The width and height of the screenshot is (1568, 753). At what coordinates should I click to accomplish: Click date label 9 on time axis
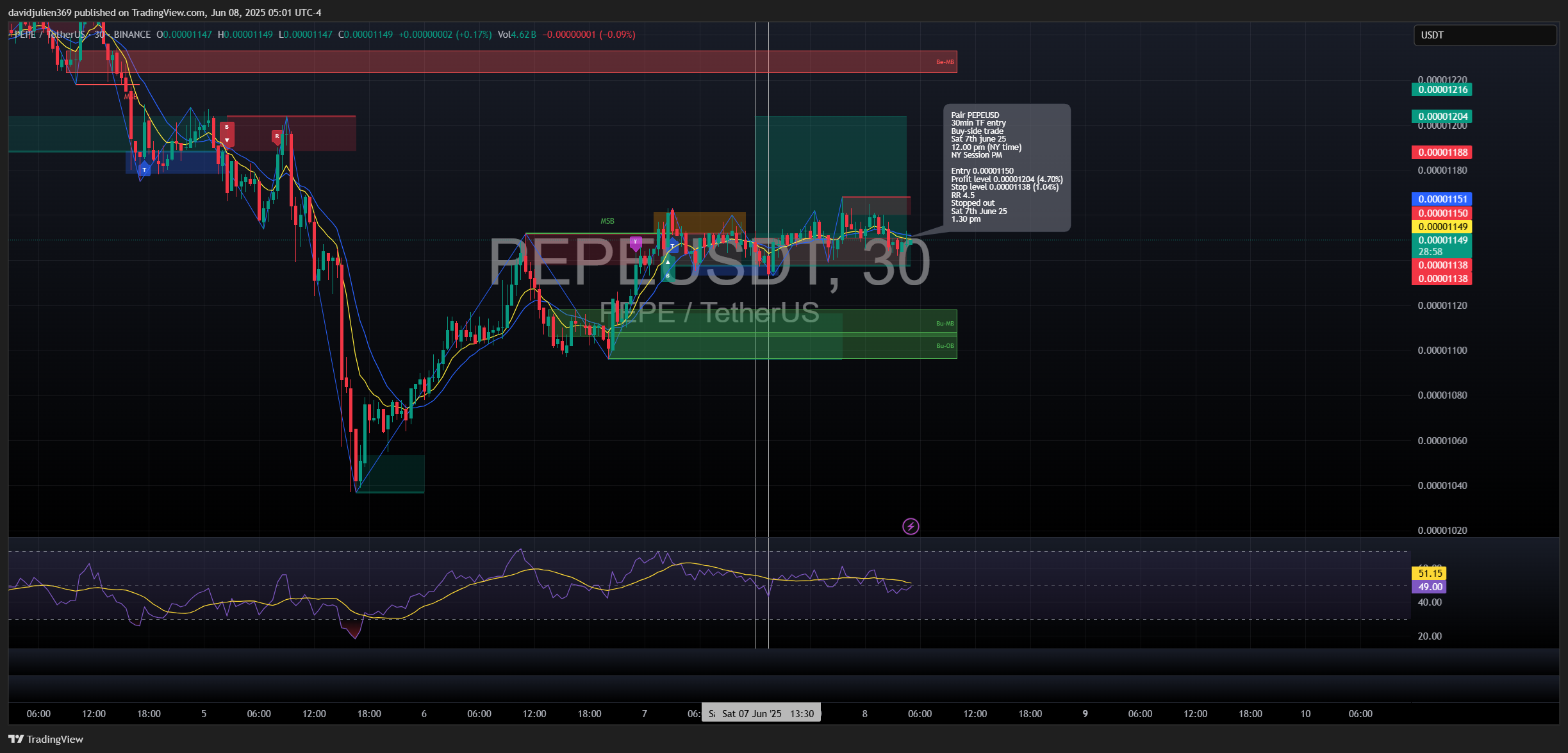(x=1085, y=714)
